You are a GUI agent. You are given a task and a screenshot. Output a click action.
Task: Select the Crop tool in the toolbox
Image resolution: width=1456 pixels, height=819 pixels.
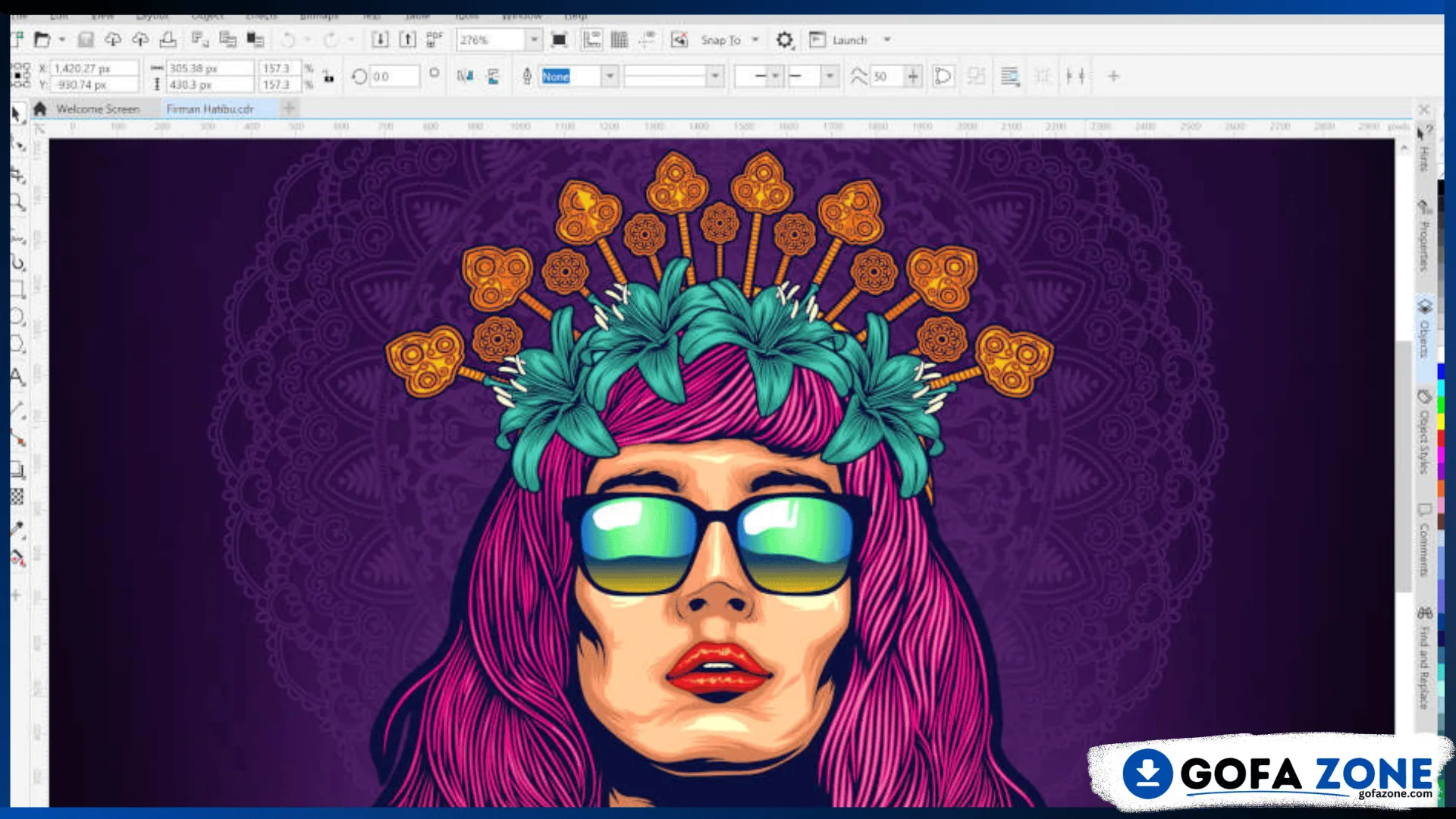coord(17,174)
